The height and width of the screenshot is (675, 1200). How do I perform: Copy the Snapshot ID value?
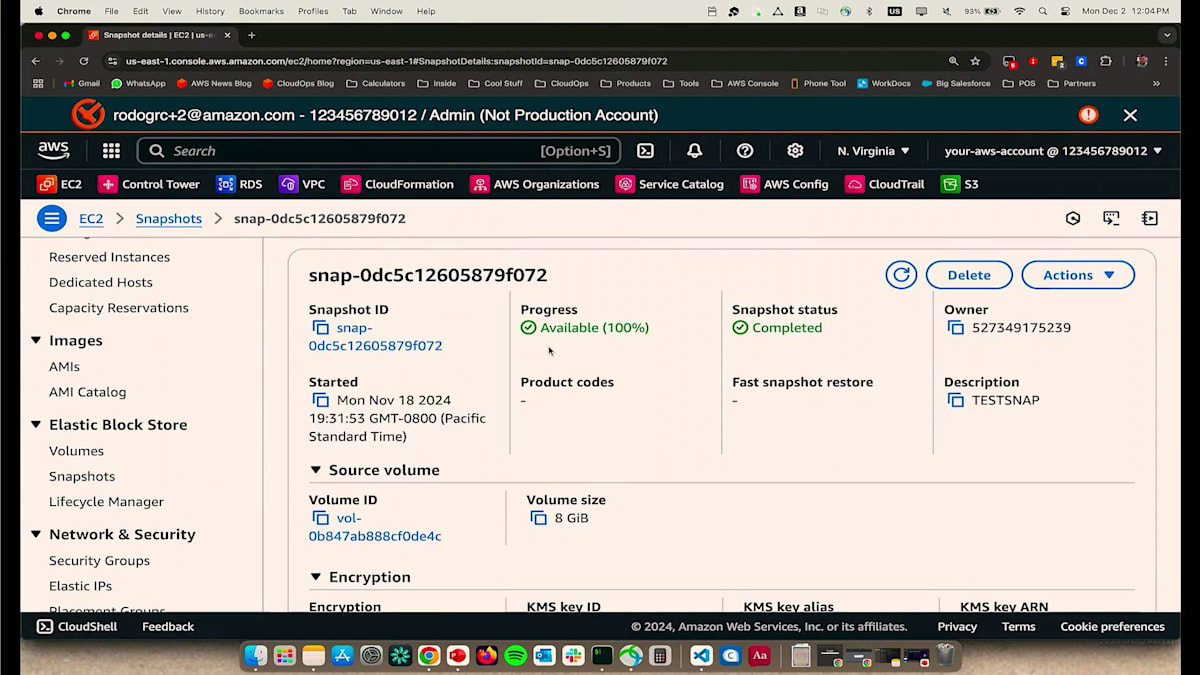tap(320, 328)
